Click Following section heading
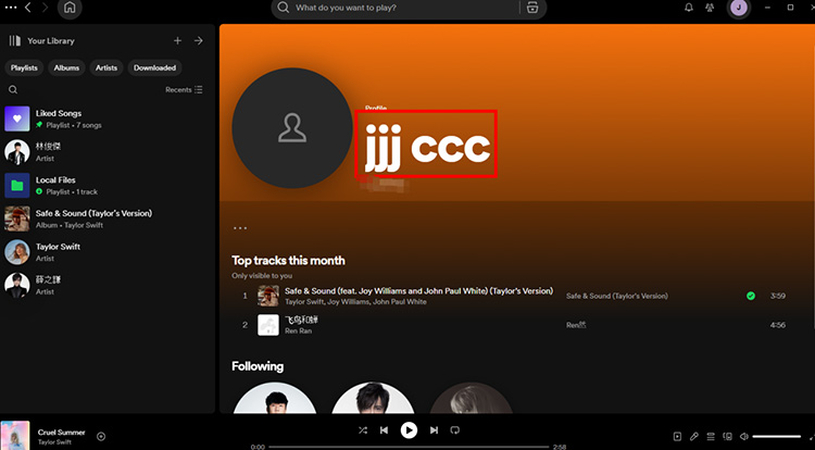This screenshot has height=450, width=815. pyautogui.click(x=257, y=366)
